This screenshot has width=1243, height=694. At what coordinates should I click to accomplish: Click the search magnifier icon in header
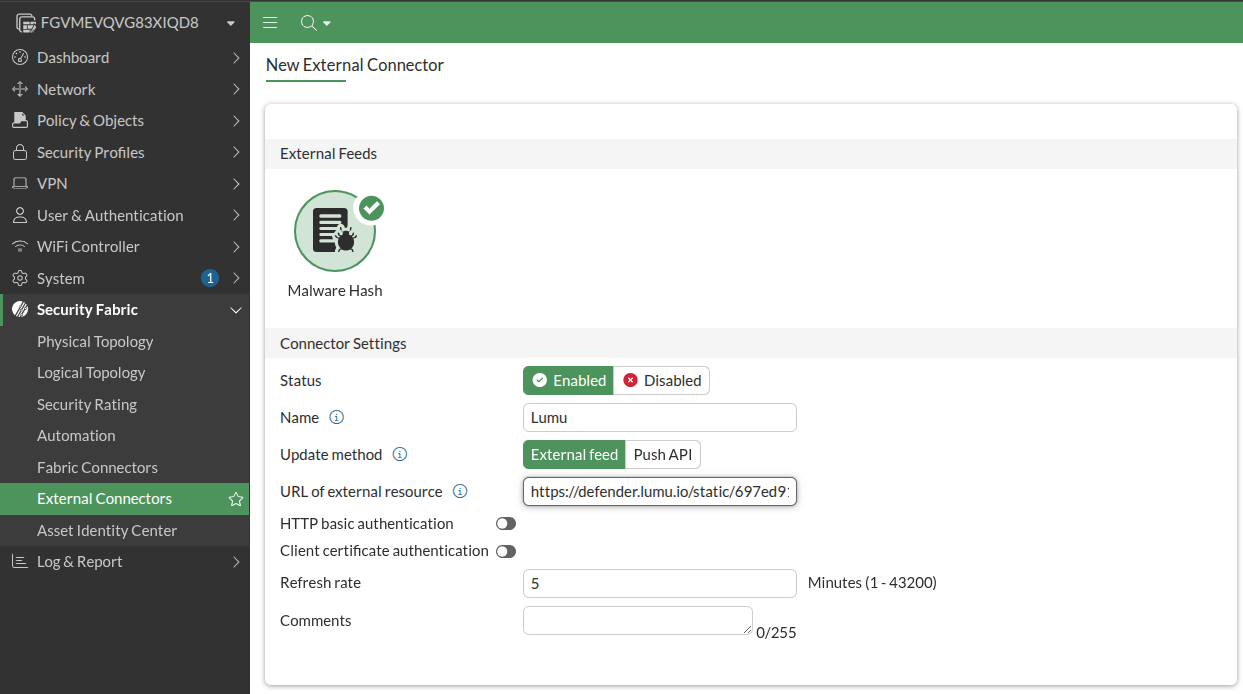[x=309, y=22]
